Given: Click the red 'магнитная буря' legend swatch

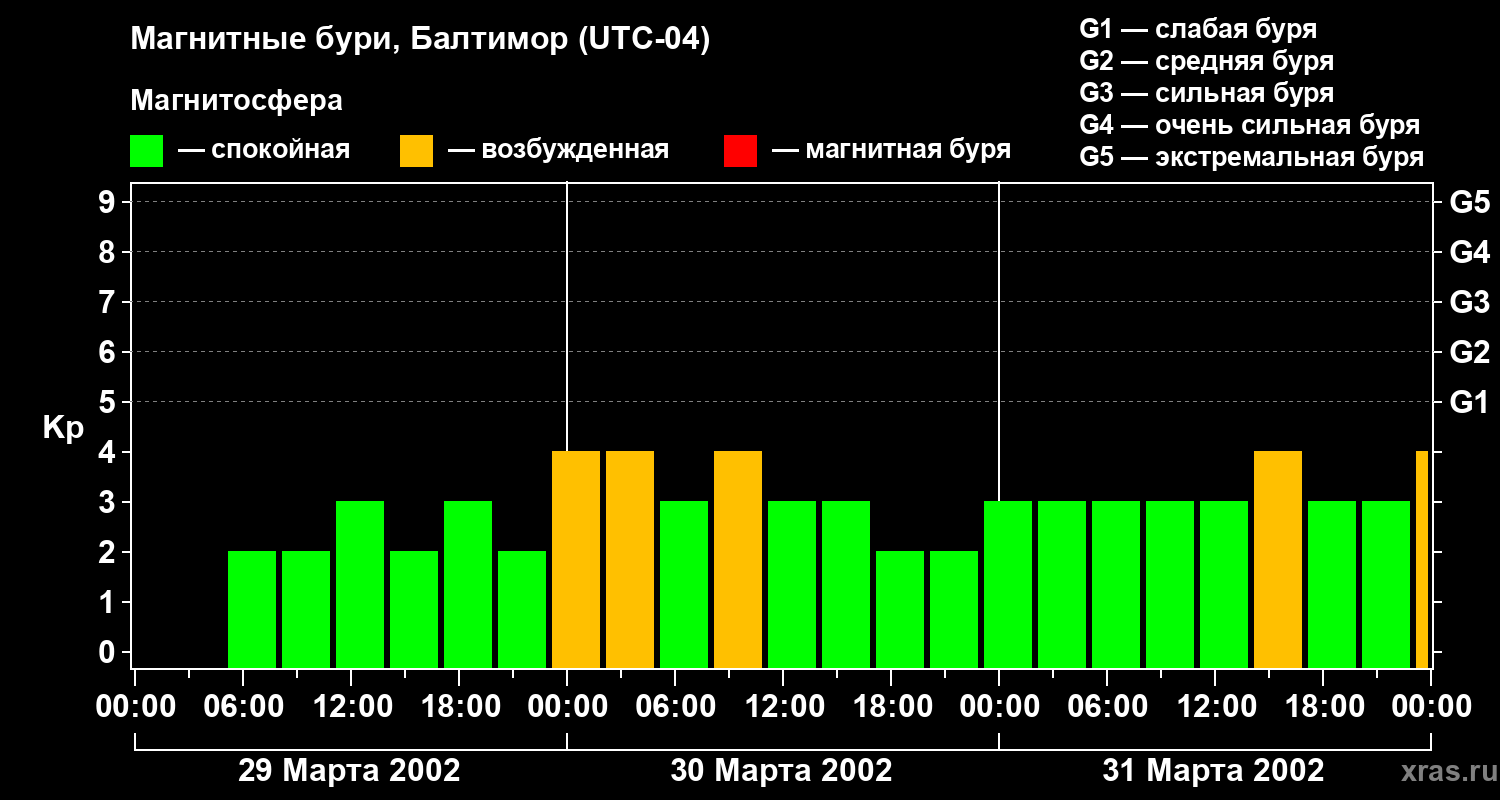Looking at the screenshot, I should pos(740,151).
